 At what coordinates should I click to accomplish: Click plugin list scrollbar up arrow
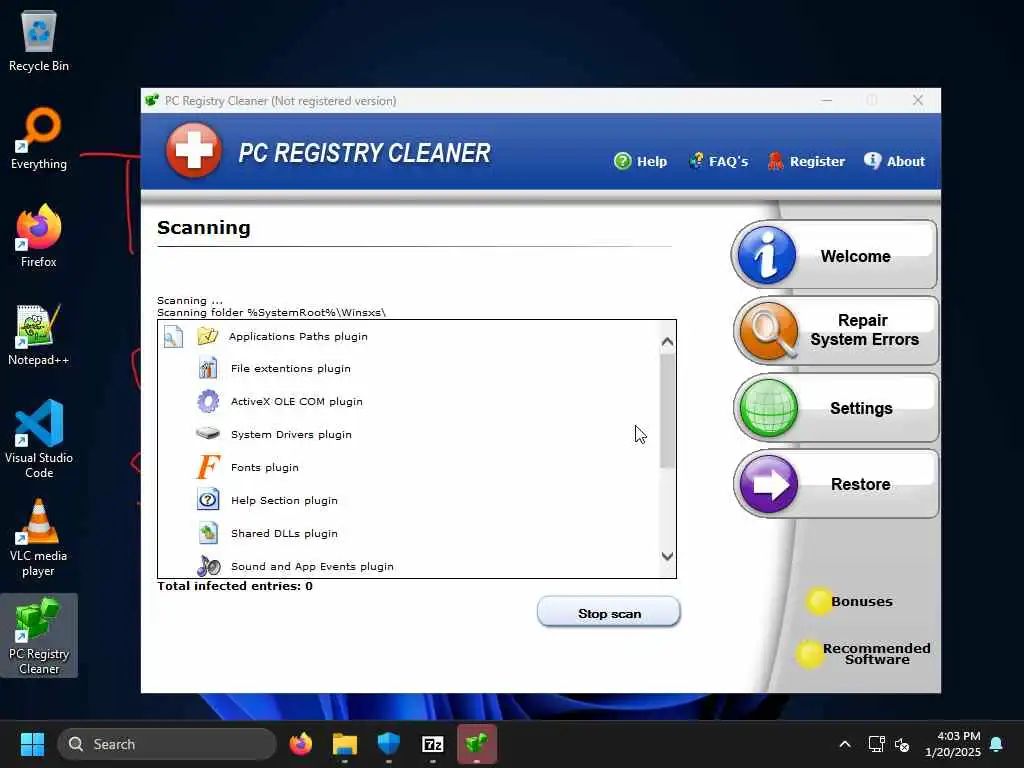click(x=667, y=342)
